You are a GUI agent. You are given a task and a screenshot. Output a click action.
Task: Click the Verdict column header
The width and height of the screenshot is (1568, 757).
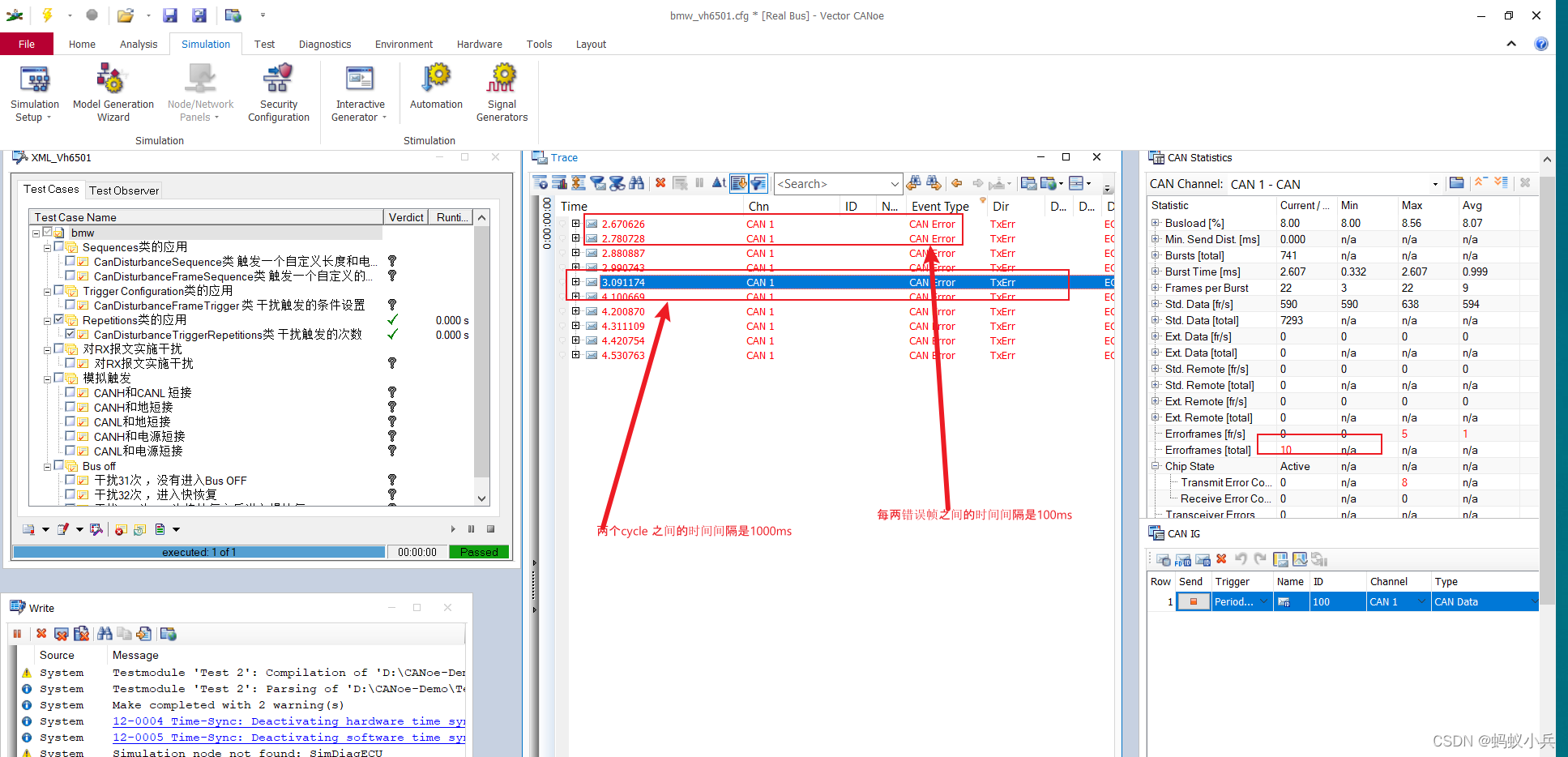click(405, 217)
